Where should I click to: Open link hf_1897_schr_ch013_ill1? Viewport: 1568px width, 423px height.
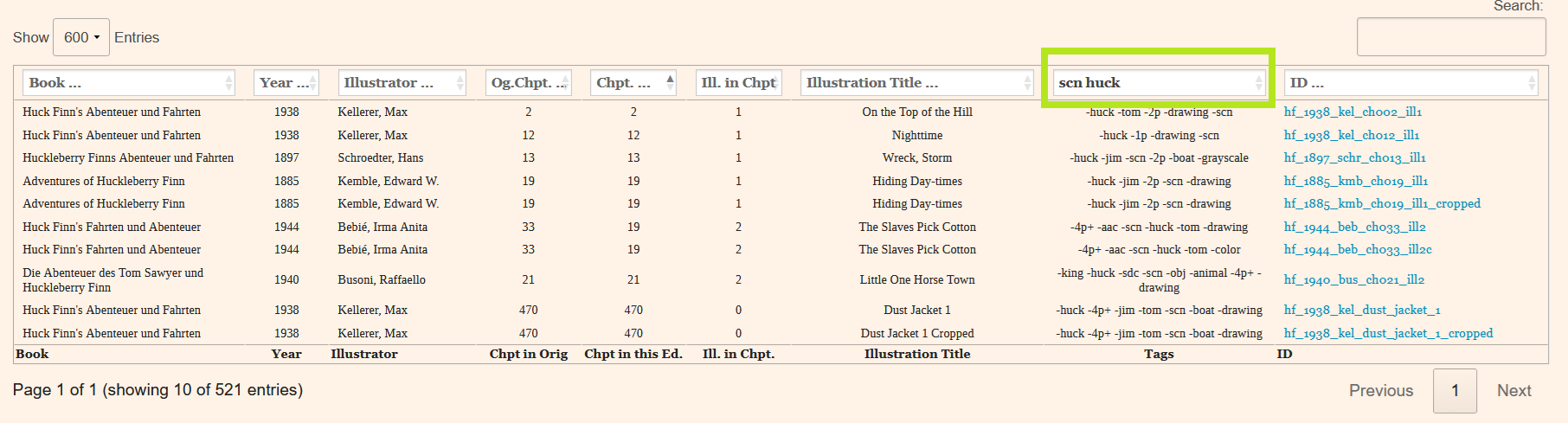point(1354,158)
